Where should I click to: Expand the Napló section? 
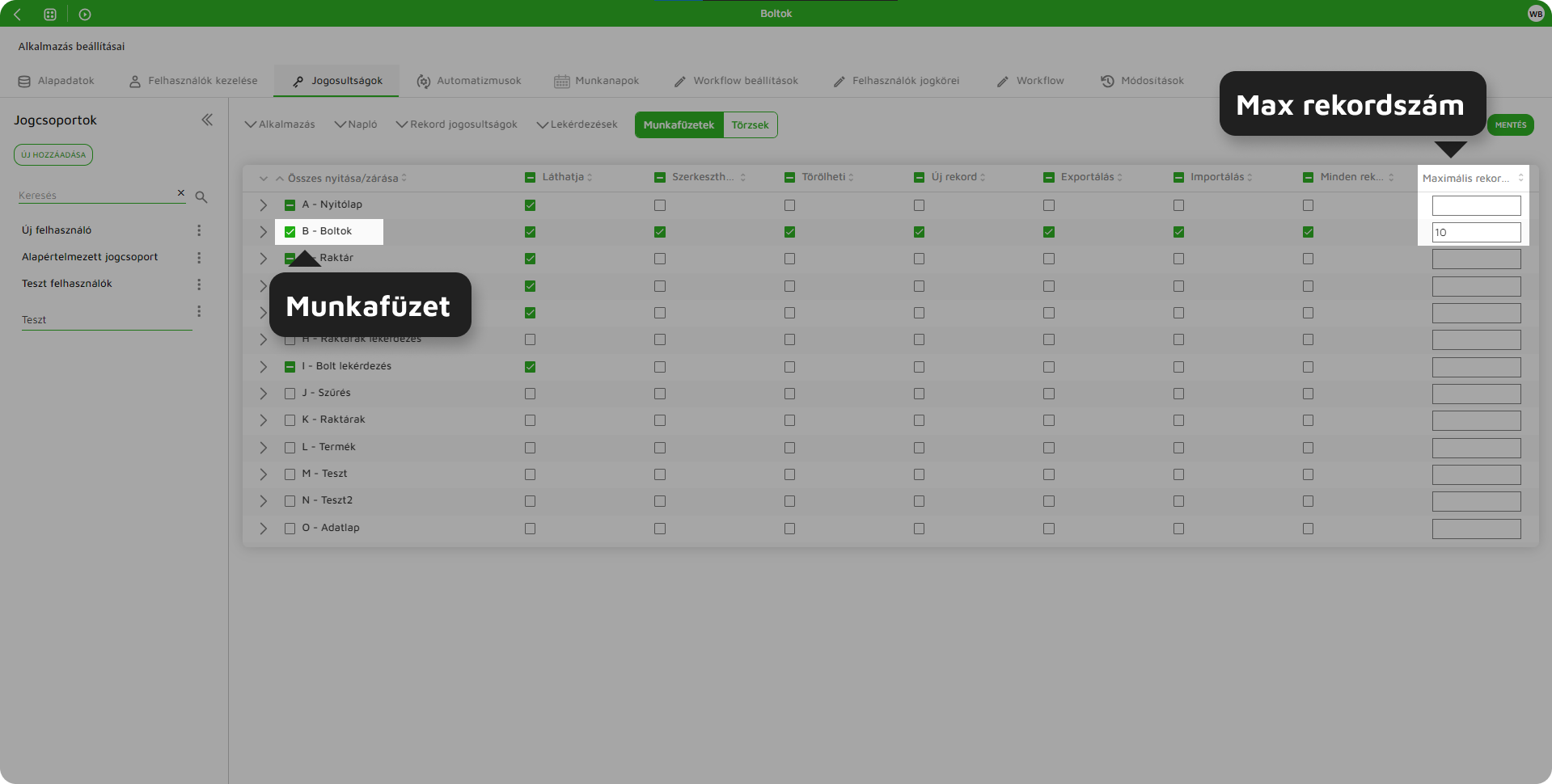pos(356,124)
